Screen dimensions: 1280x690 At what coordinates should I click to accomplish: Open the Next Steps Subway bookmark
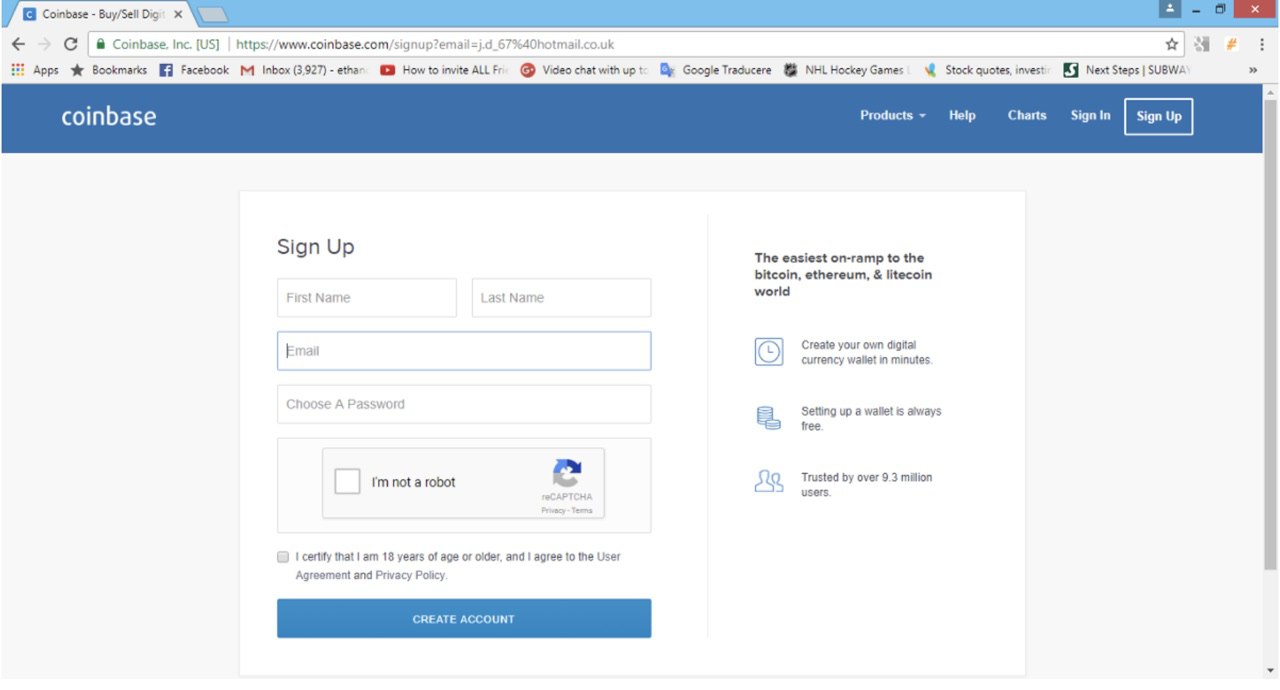click(x=1128, y=70)
